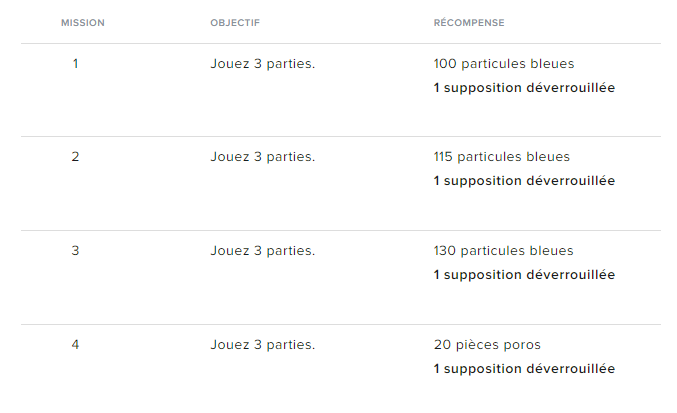Click mission 2 '1 supposition déverrouillée' text
Viewport: 677px width, 413px height.
(x=524, y=181)
